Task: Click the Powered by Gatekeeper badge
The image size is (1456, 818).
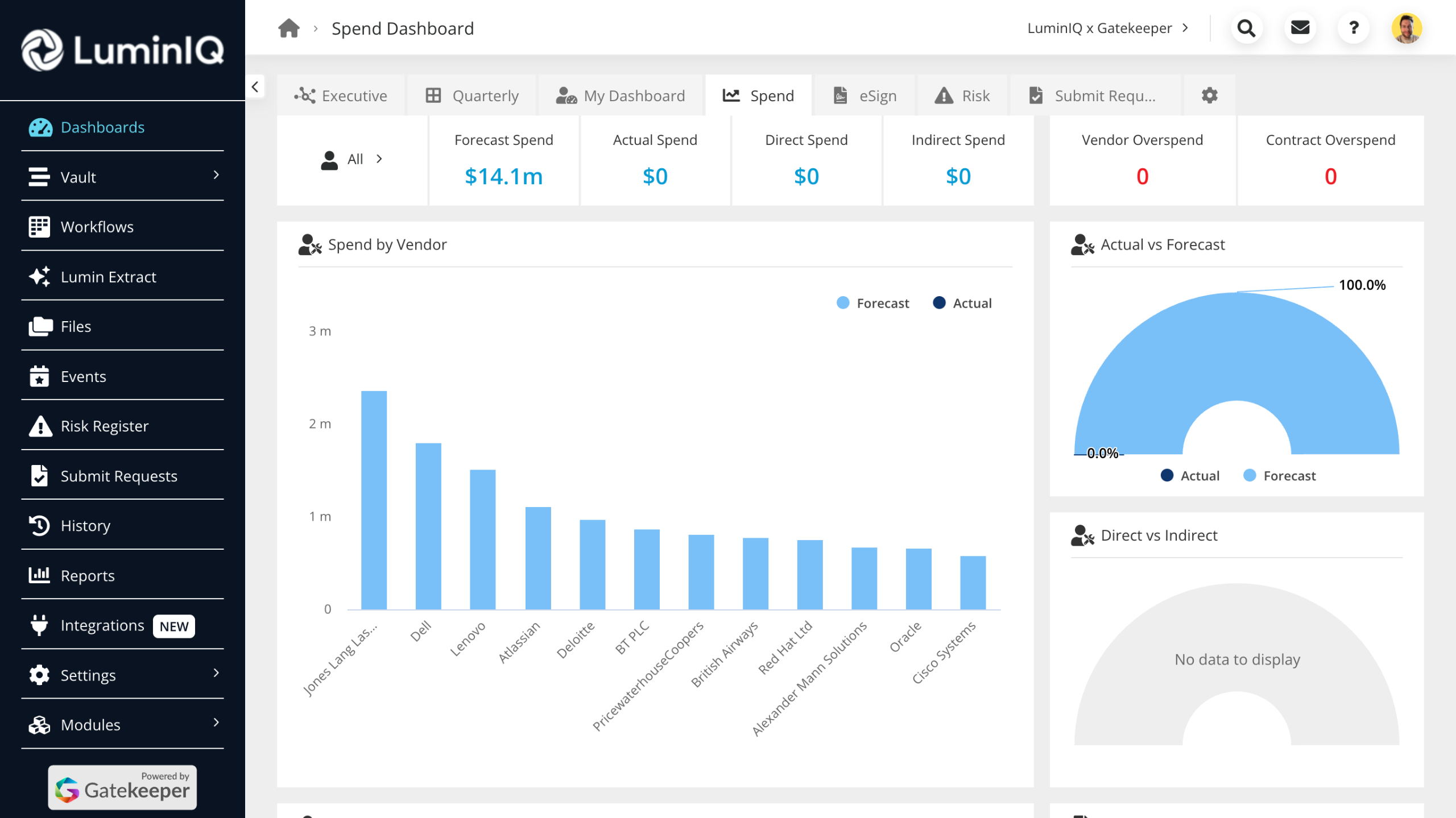Action: pyautogui.click(x=122, y=787)
